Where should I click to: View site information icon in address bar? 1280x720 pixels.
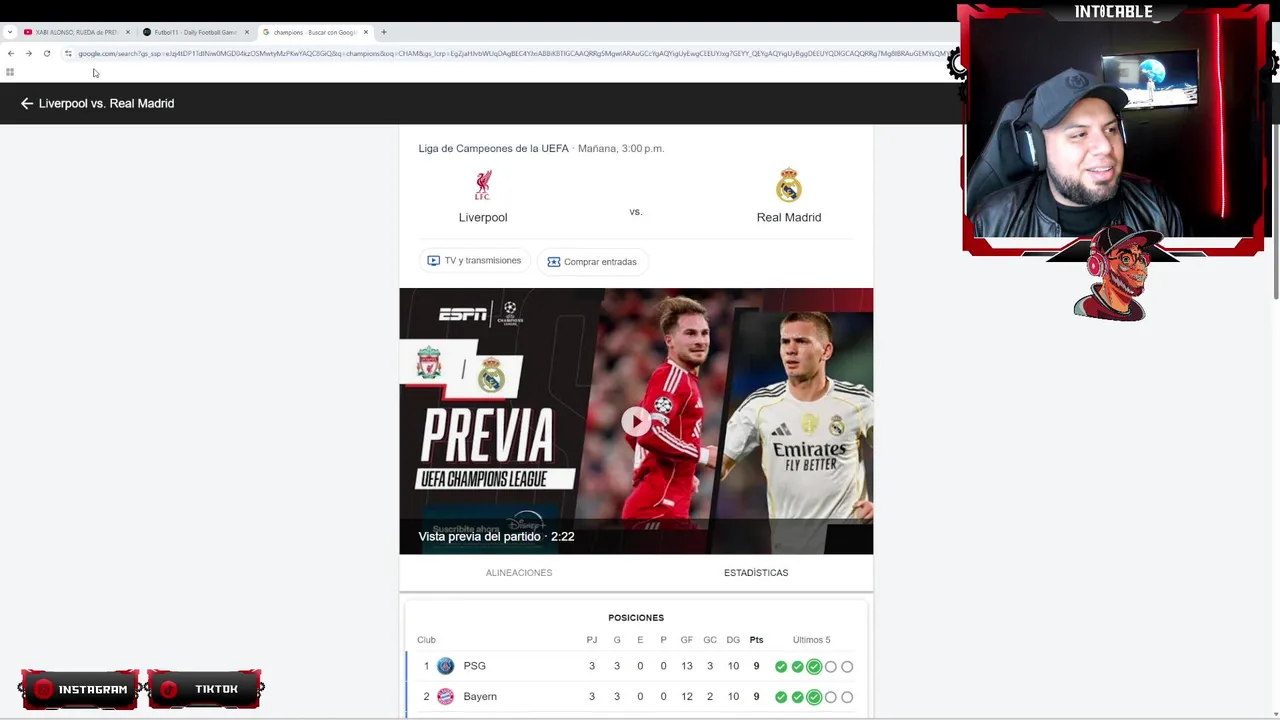pyautogui.click(x=68, y=53)
